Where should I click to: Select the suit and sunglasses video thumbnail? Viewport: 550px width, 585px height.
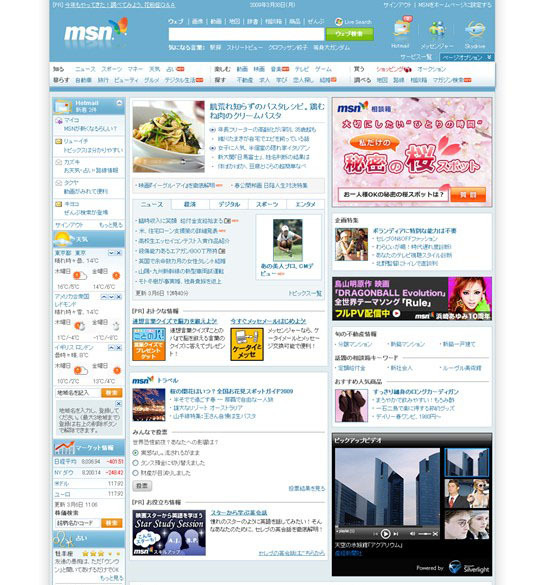point(466,494)
